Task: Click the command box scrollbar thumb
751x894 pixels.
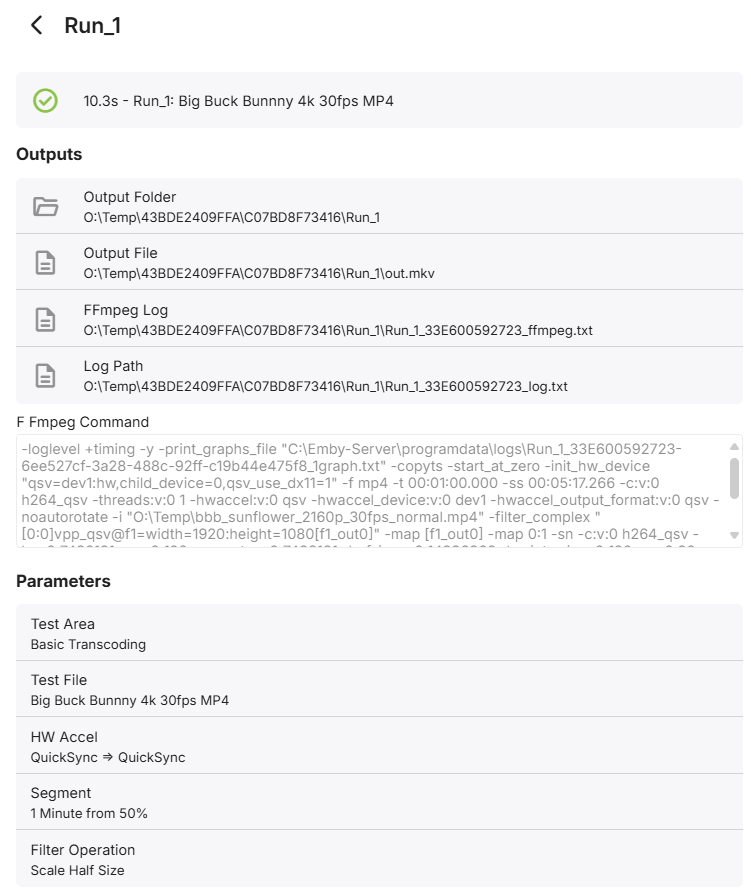Action: click(x=735, y=478)
